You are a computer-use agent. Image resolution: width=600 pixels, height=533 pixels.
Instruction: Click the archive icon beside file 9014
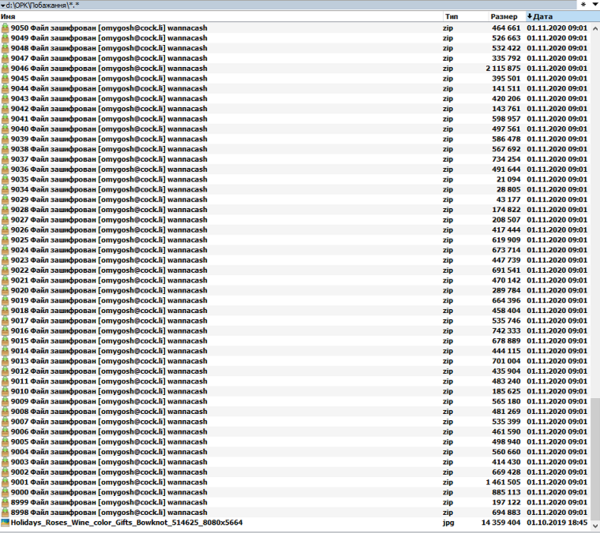(x=5, y=351)
